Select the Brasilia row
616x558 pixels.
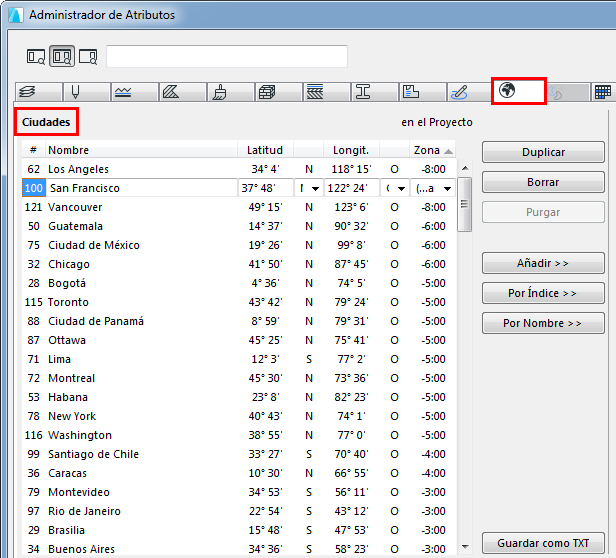(239, 530)
